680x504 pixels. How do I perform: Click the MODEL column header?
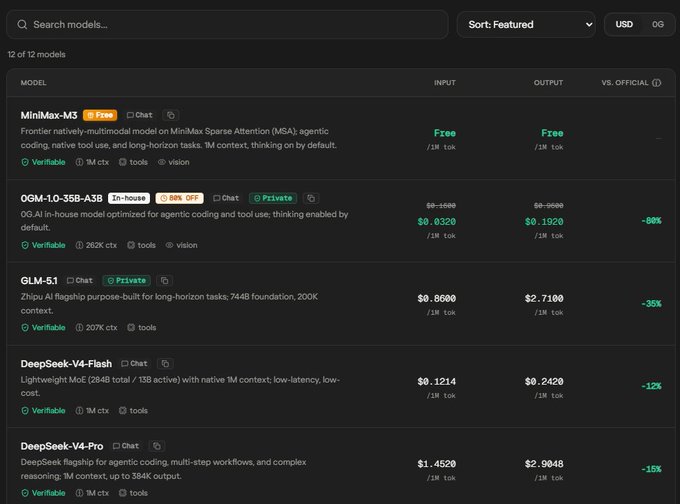pos(33,83)
